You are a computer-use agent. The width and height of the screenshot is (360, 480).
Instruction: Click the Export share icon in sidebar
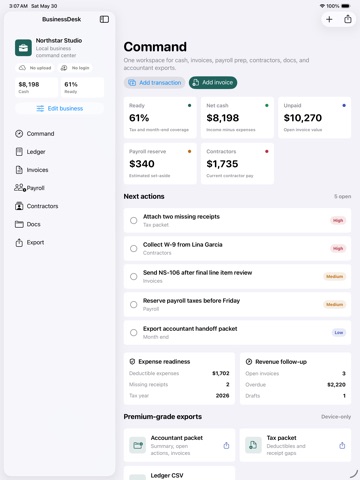pos(19,242)
